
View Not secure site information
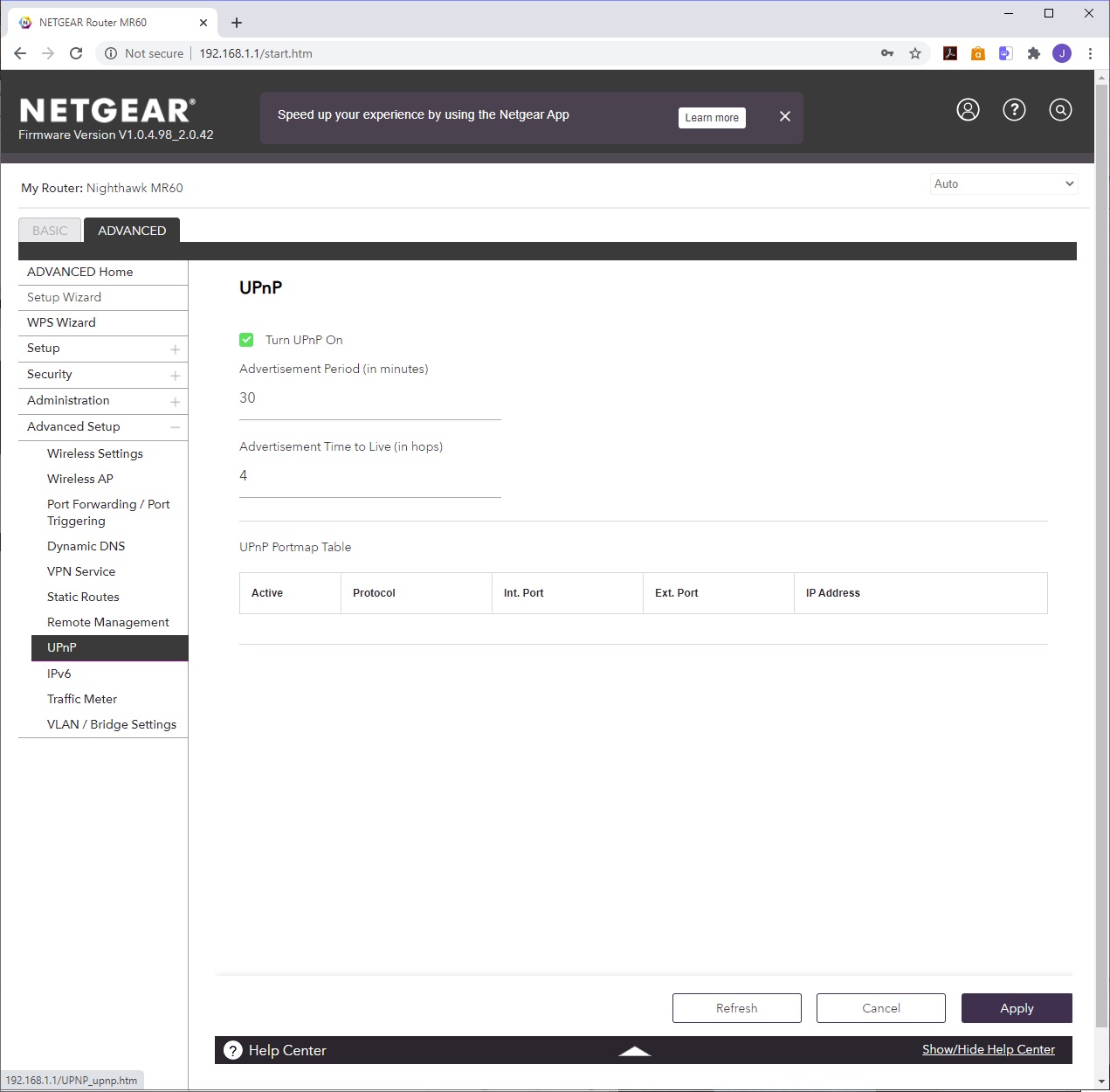coord(144,53)
